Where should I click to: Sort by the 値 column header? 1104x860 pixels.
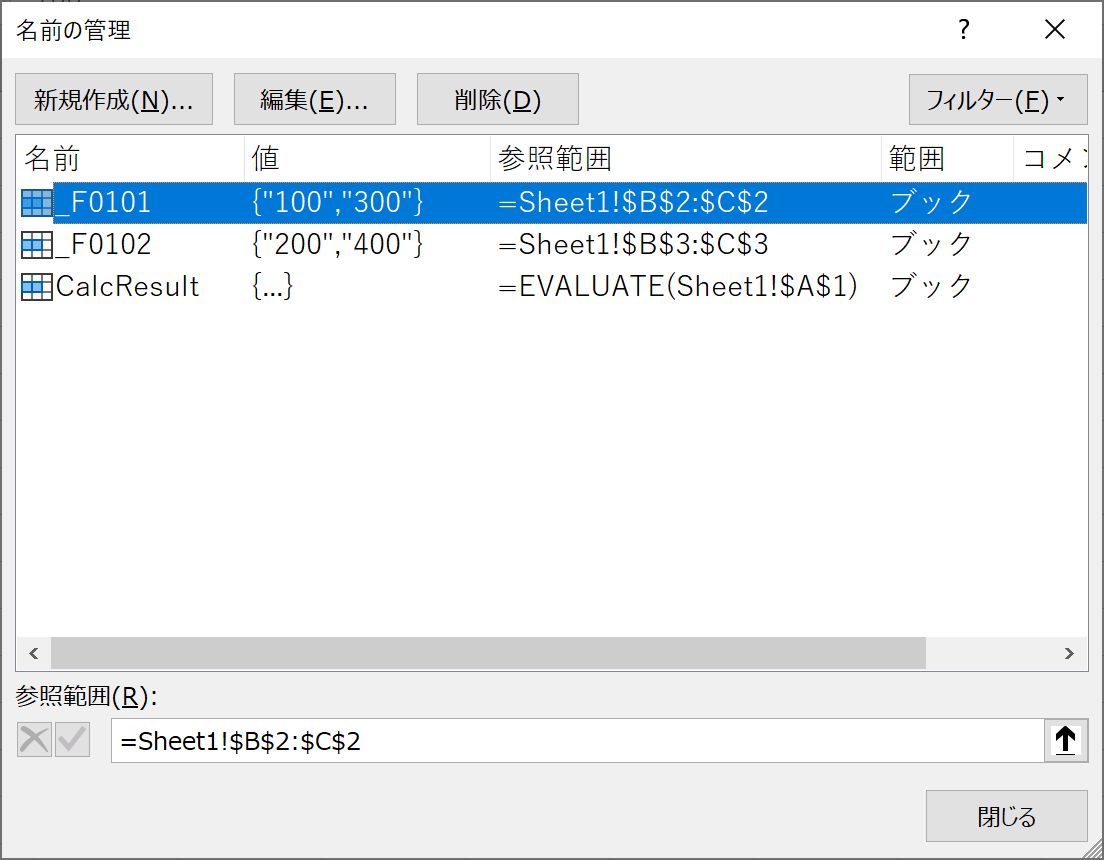click(x=368, y=158)
